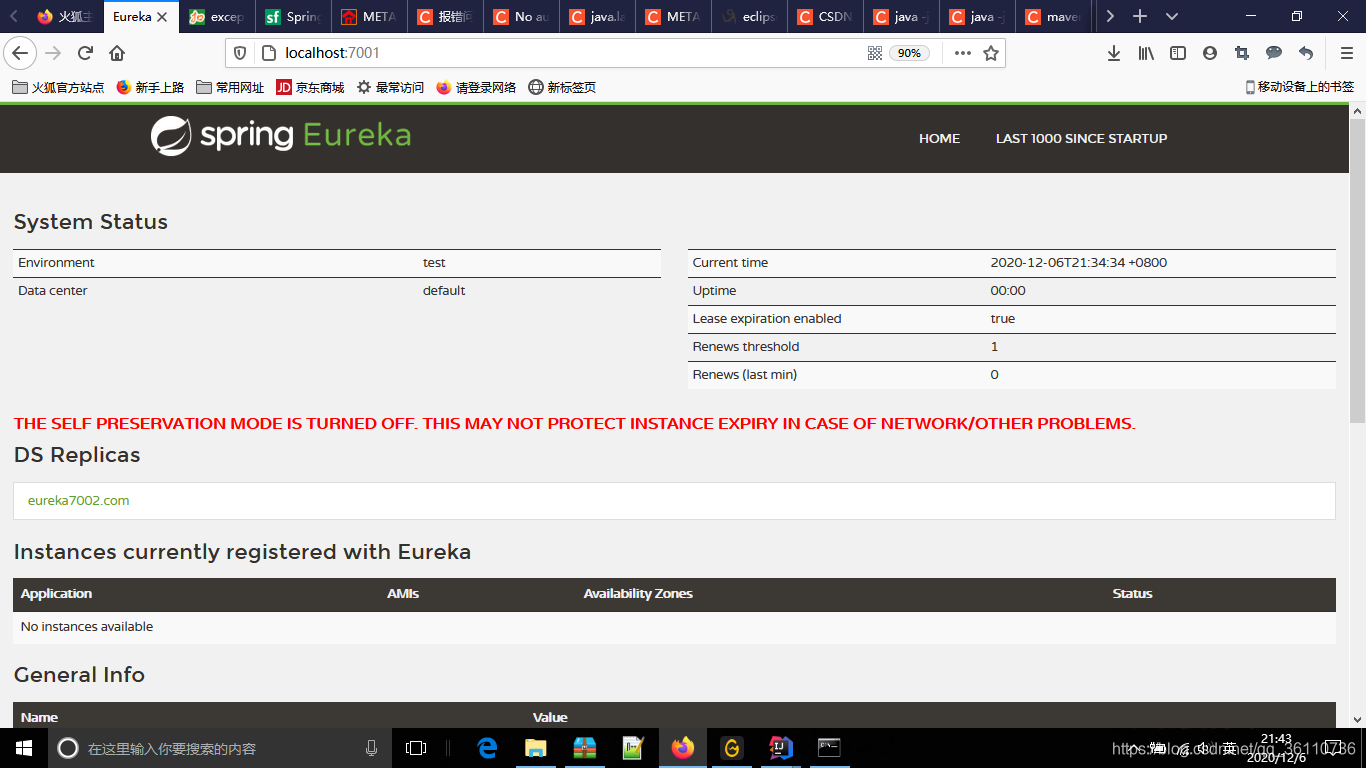Open IntelliJ IDEA from taskbar
The width and height of the screenshot is (1366, 768).
point(781,748)
